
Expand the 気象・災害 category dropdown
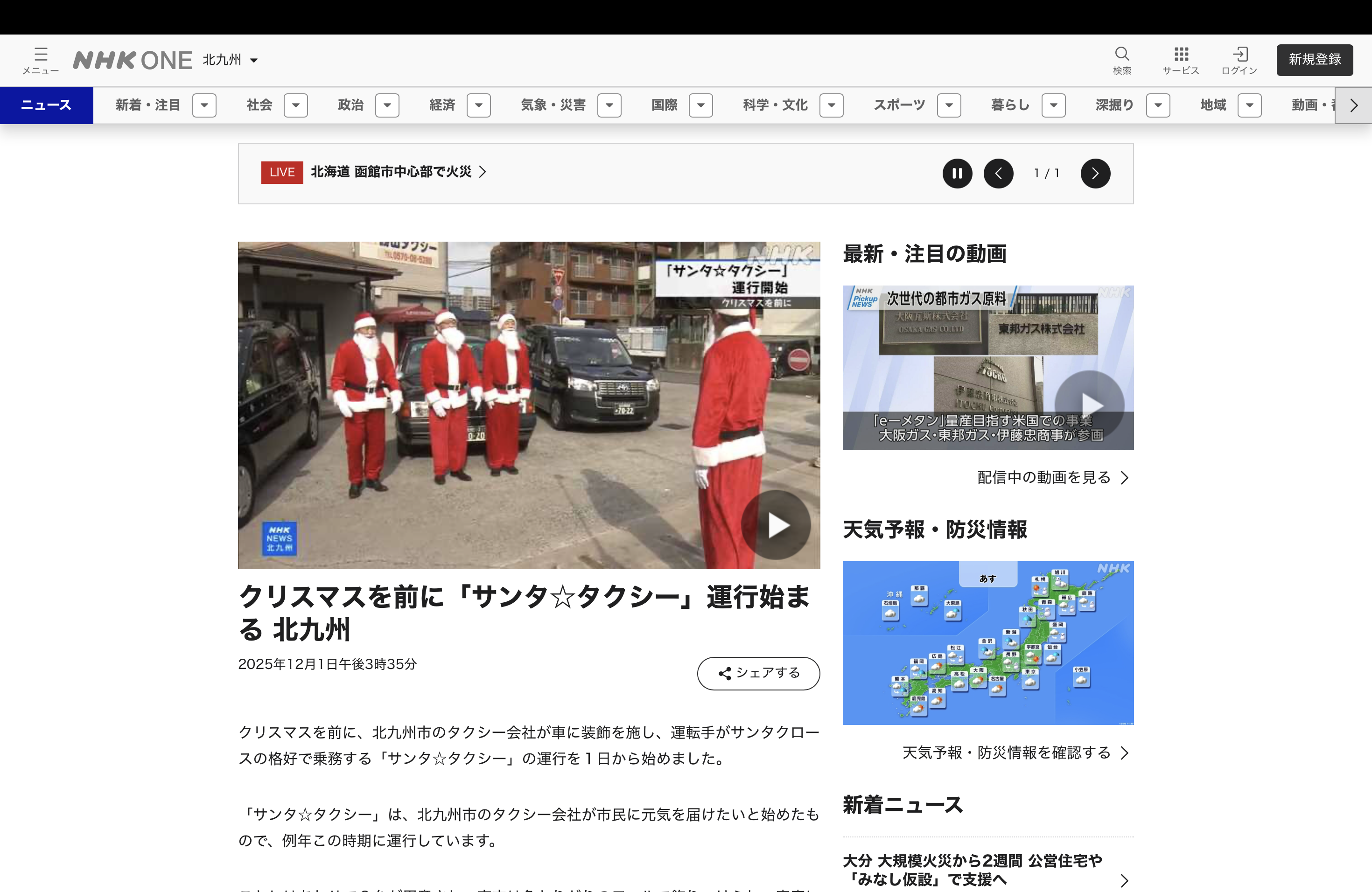tap(609, 105)
